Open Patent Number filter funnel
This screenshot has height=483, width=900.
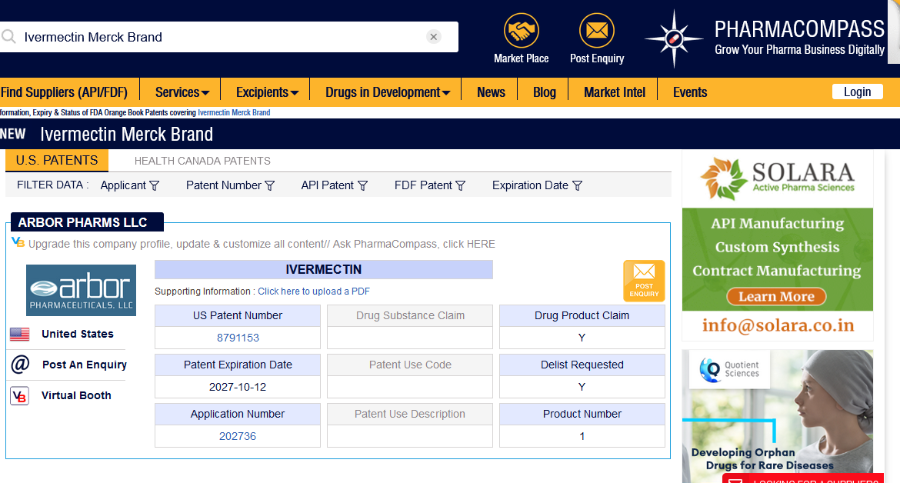(x=270, y=186)
